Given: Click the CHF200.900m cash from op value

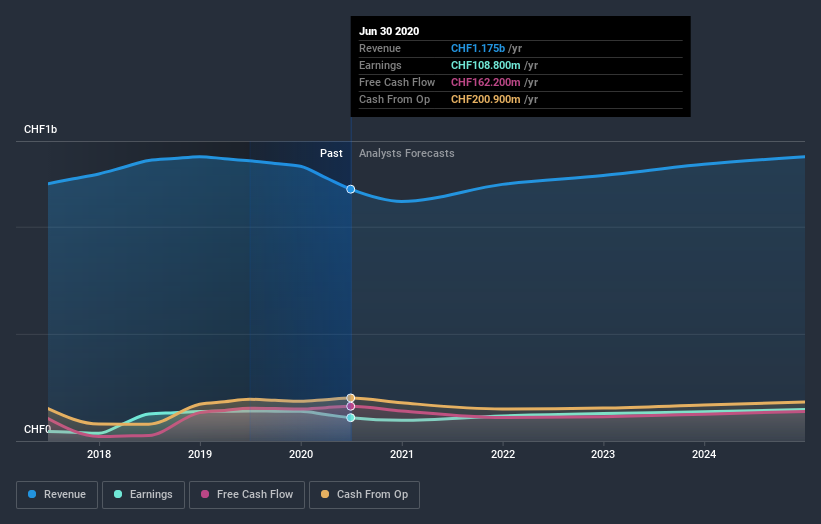Looking at the screenshot, I should tap(486, 99).
